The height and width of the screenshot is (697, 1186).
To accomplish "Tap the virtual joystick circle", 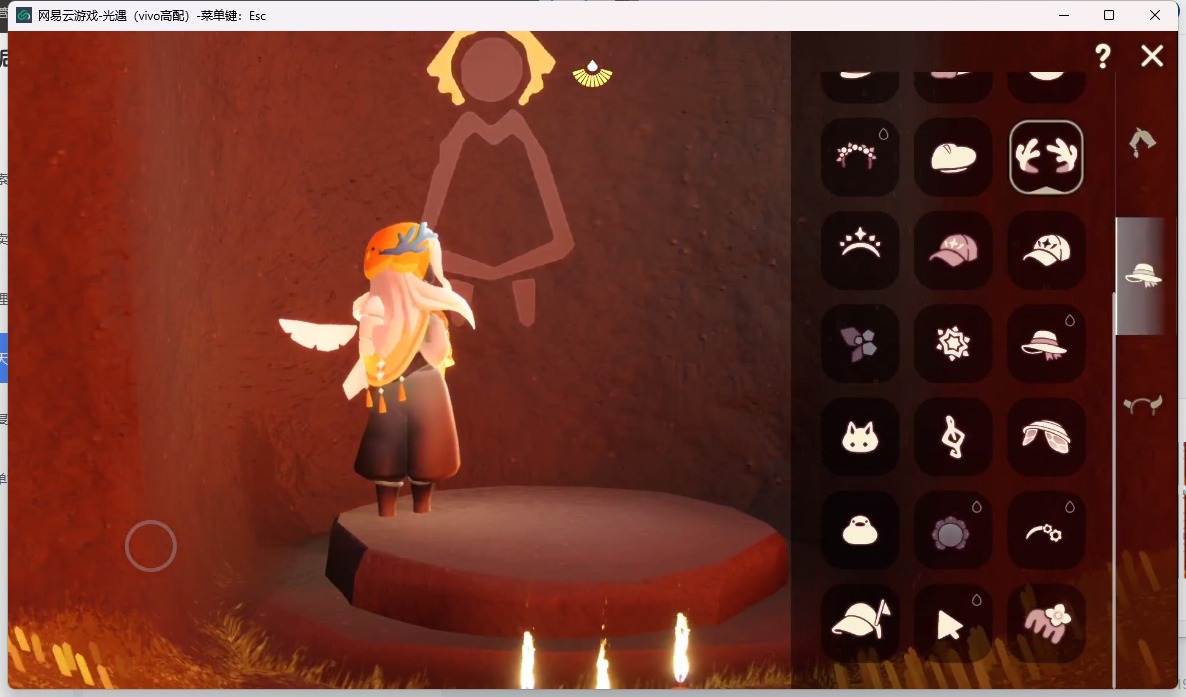I will 151,546.
